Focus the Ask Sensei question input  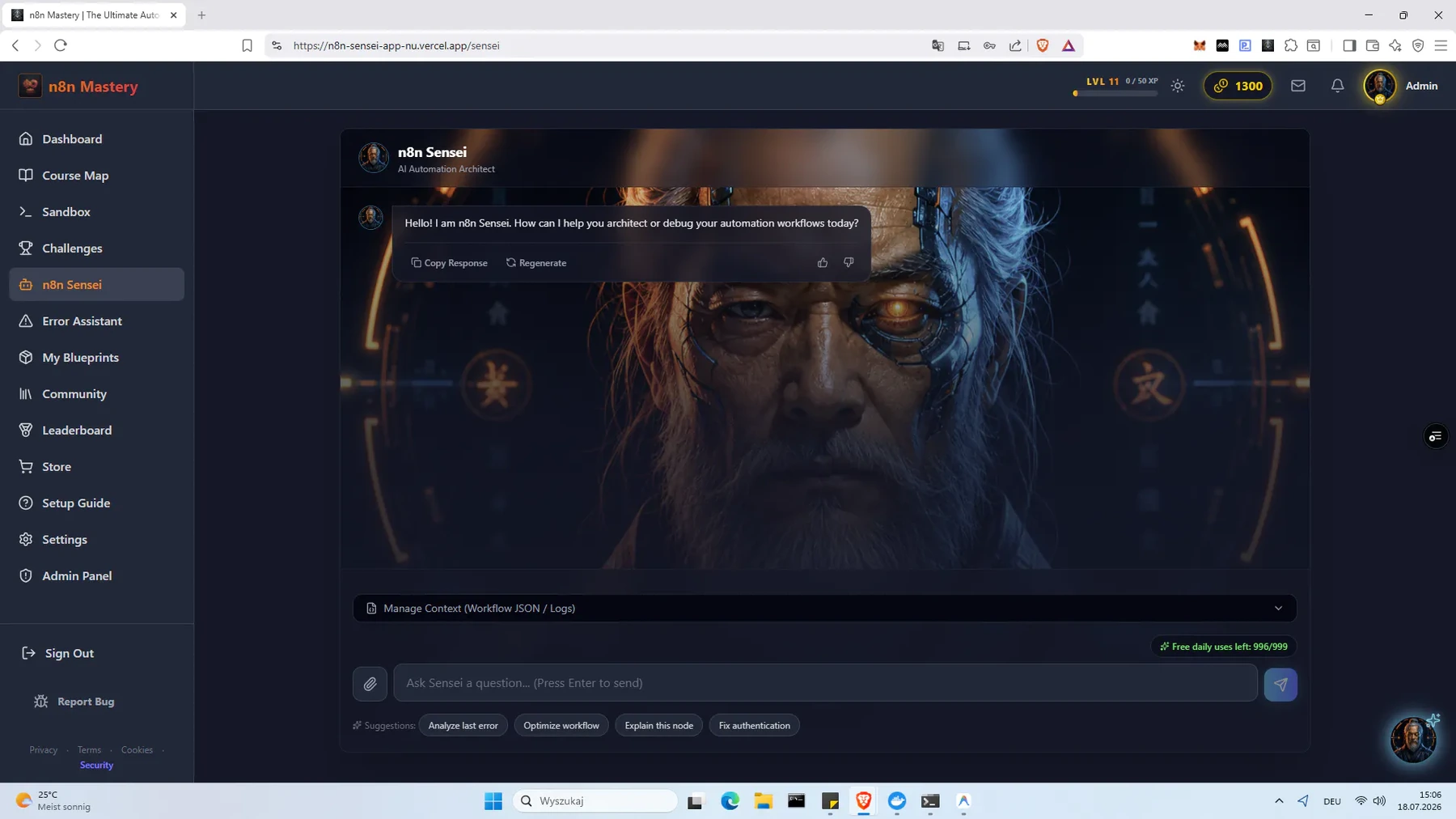(x=825, y=683)
